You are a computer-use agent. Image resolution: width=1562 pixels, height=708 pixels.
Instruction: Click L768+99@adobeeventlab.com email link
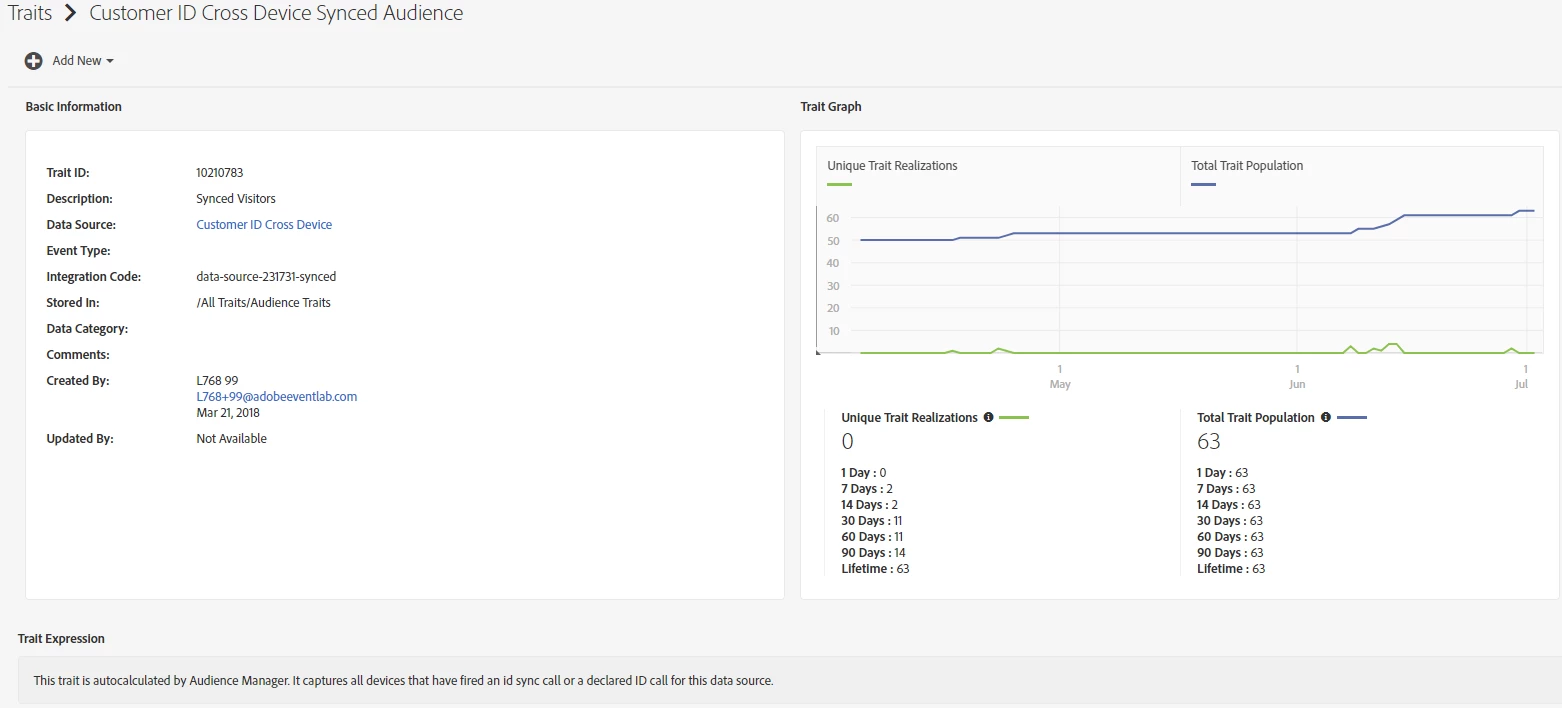pyautogui.click(x=277, y=397)
